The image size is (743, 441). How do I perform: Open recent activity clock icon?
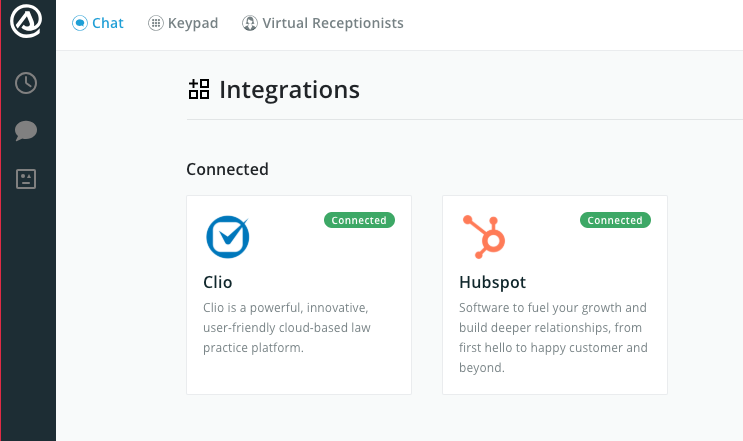click(26, 83)
